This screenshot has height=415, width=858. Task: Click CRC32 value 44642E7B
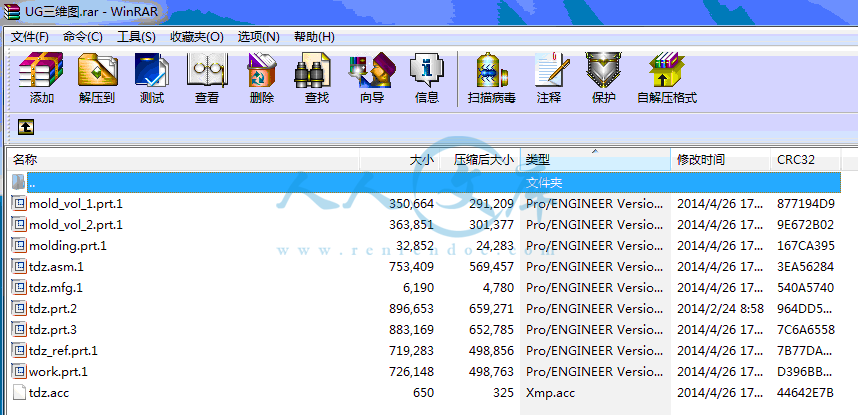click(805, 393)
